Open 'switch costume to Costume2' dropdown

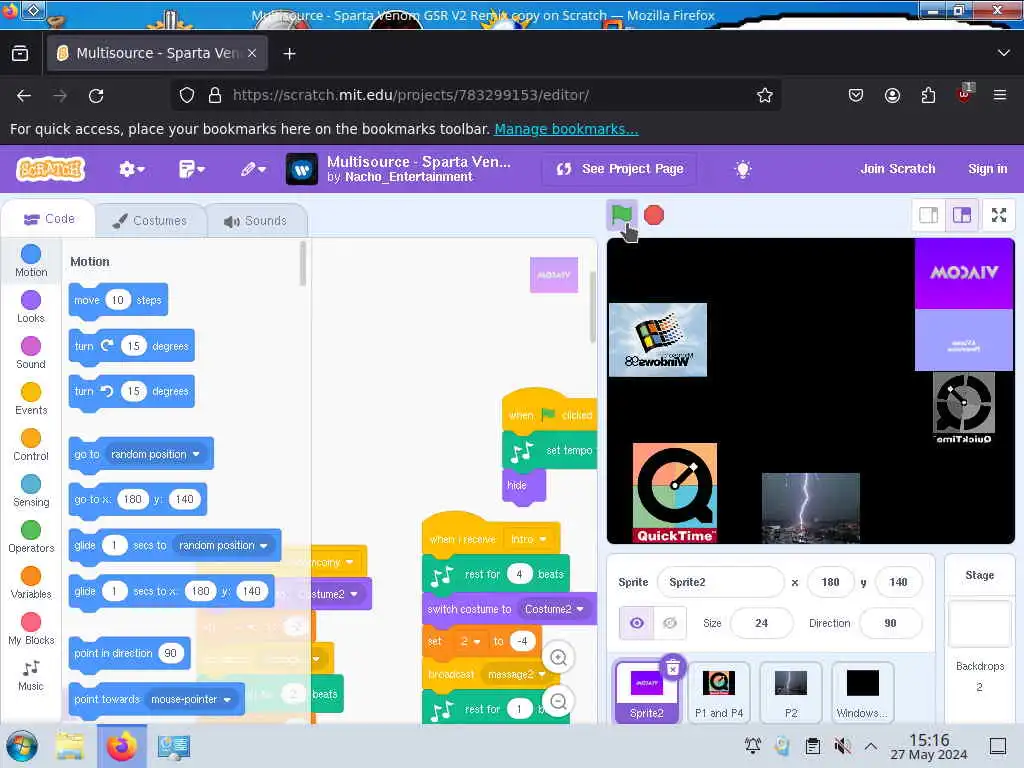click(580, 609)
